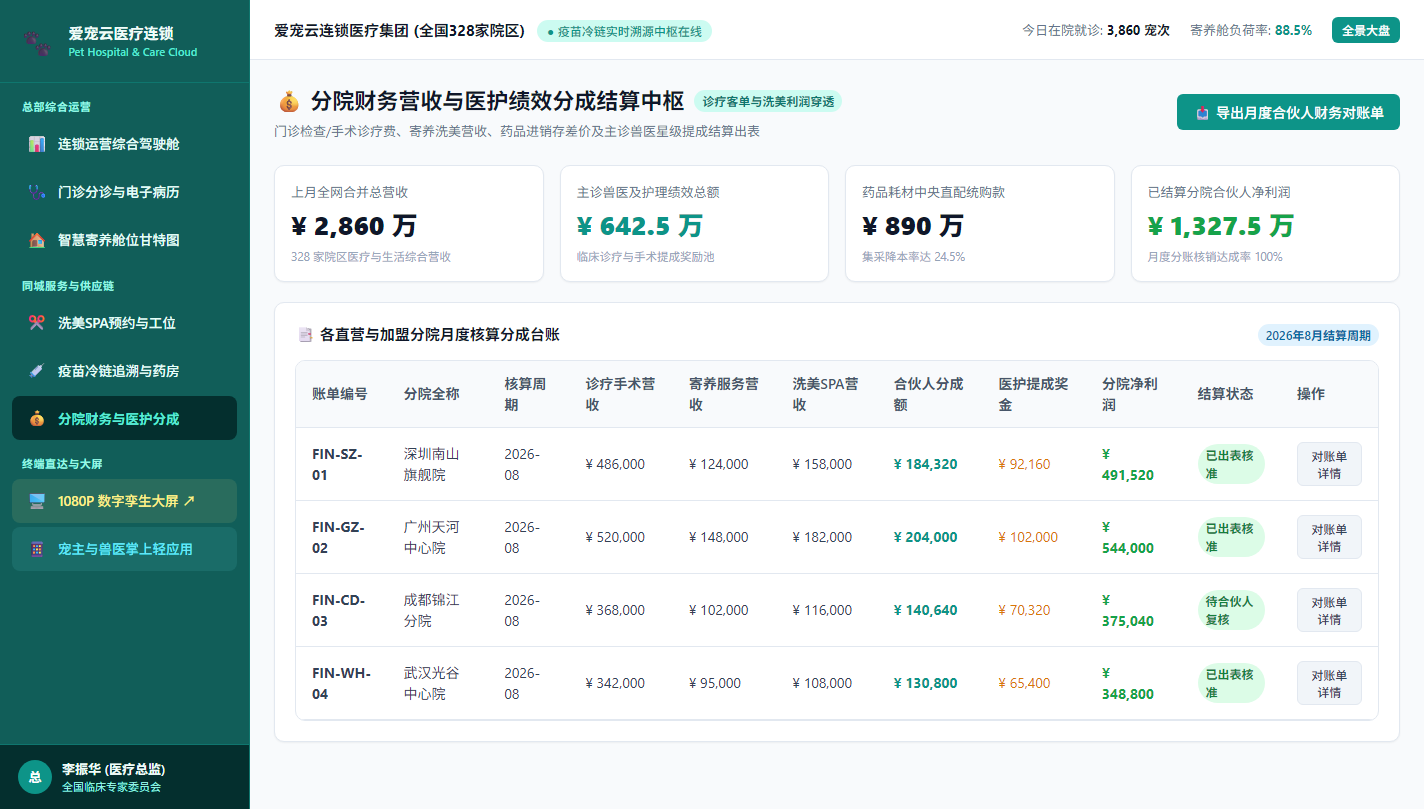Open 对账单详情 for FIN-GZ-02
Viewport: 1424px width, 809px height.
(x=1329, y=537)
